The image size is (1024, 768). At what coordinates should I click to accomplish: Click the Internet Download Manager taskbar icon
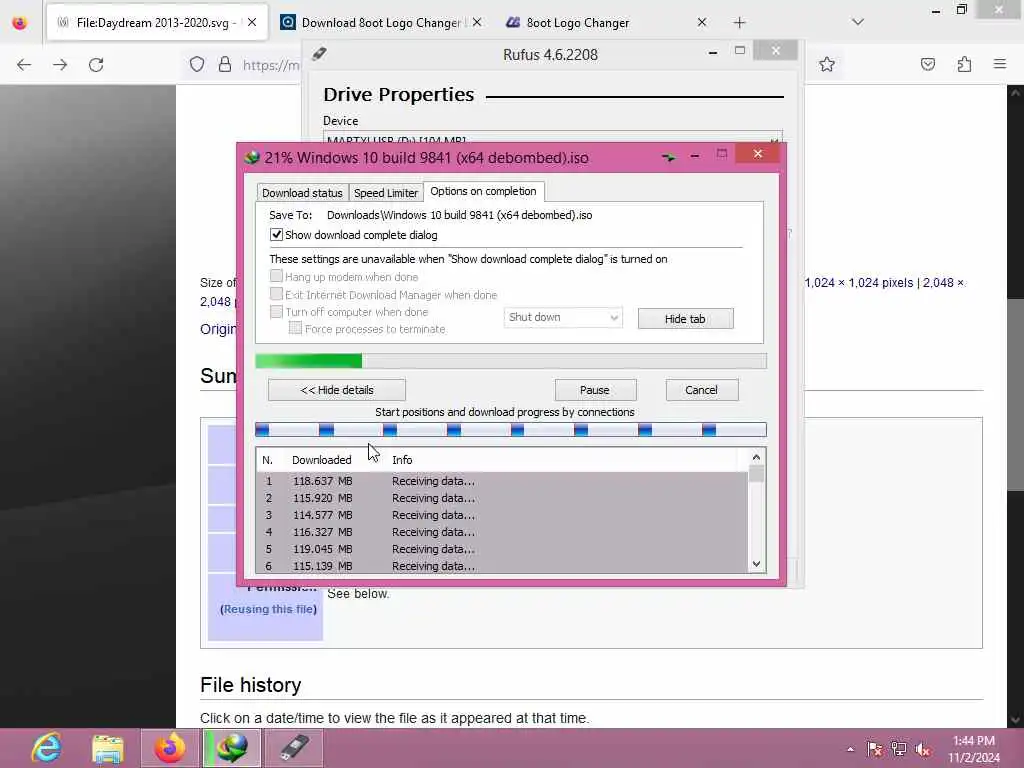pyautogui.click(x=232, y=748)
